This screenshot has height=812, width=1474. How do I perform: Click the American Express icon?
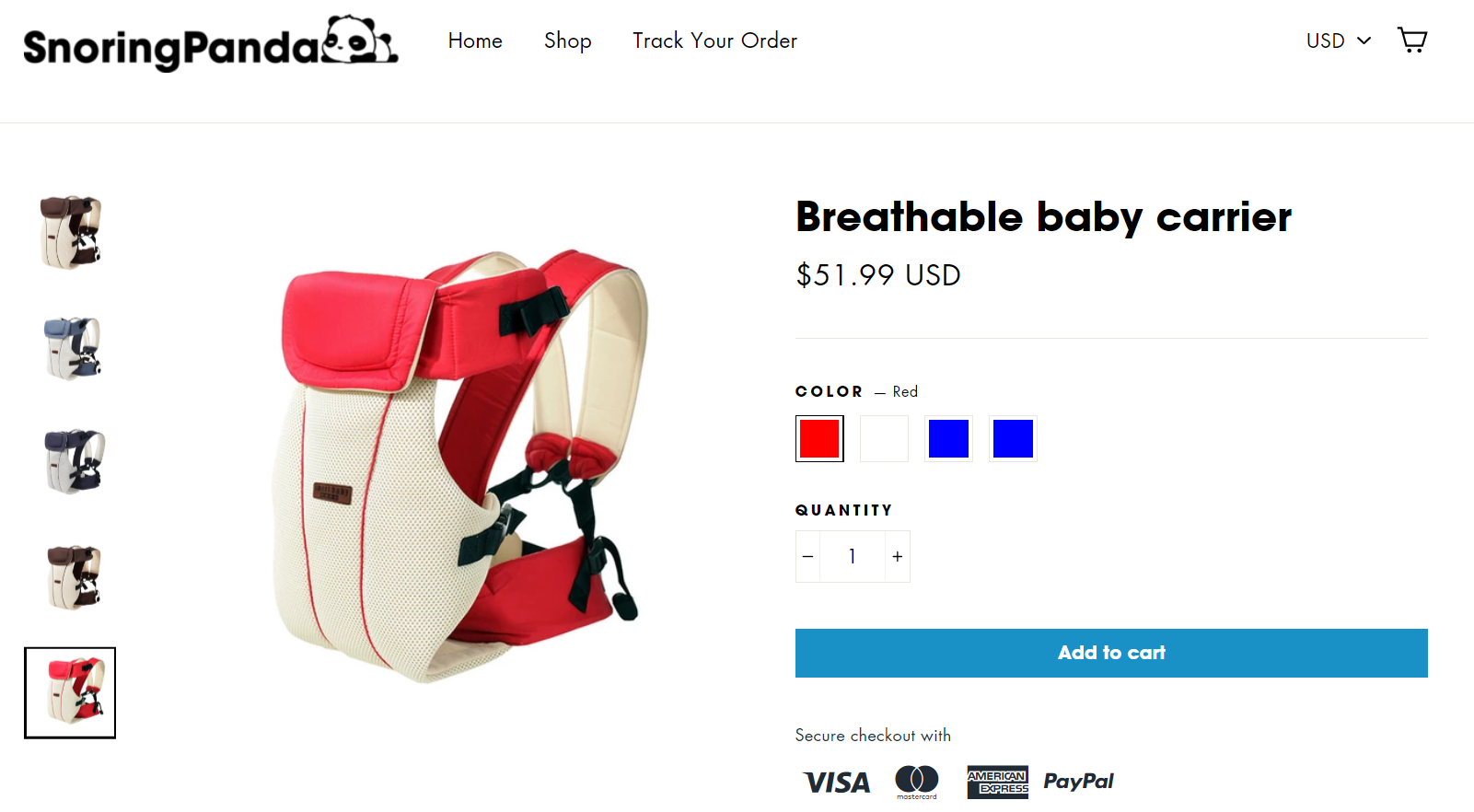click(x=998, y=783)
